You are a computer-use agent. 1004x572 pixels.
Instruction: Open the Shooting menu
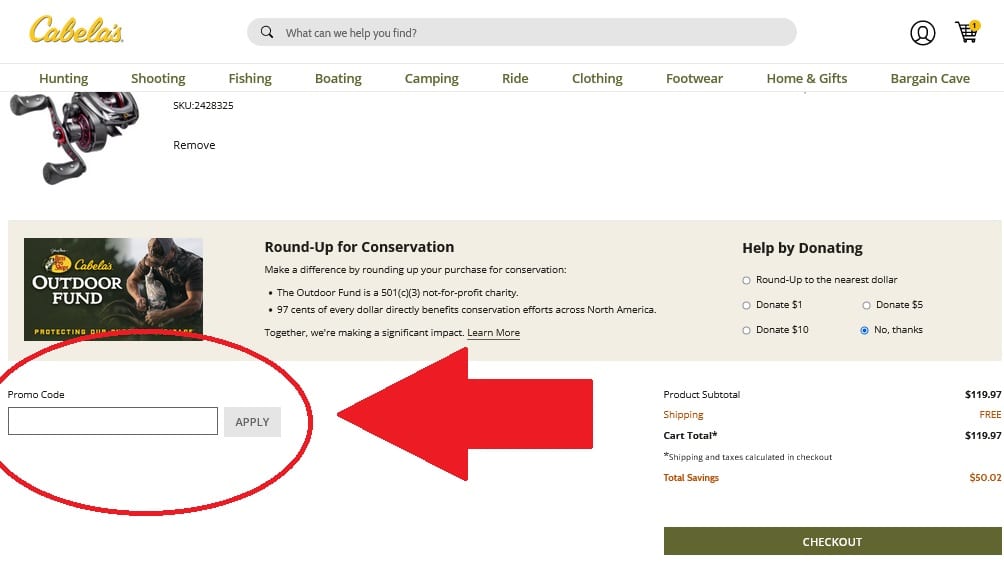pyautogui.click(x=158, y=78)
